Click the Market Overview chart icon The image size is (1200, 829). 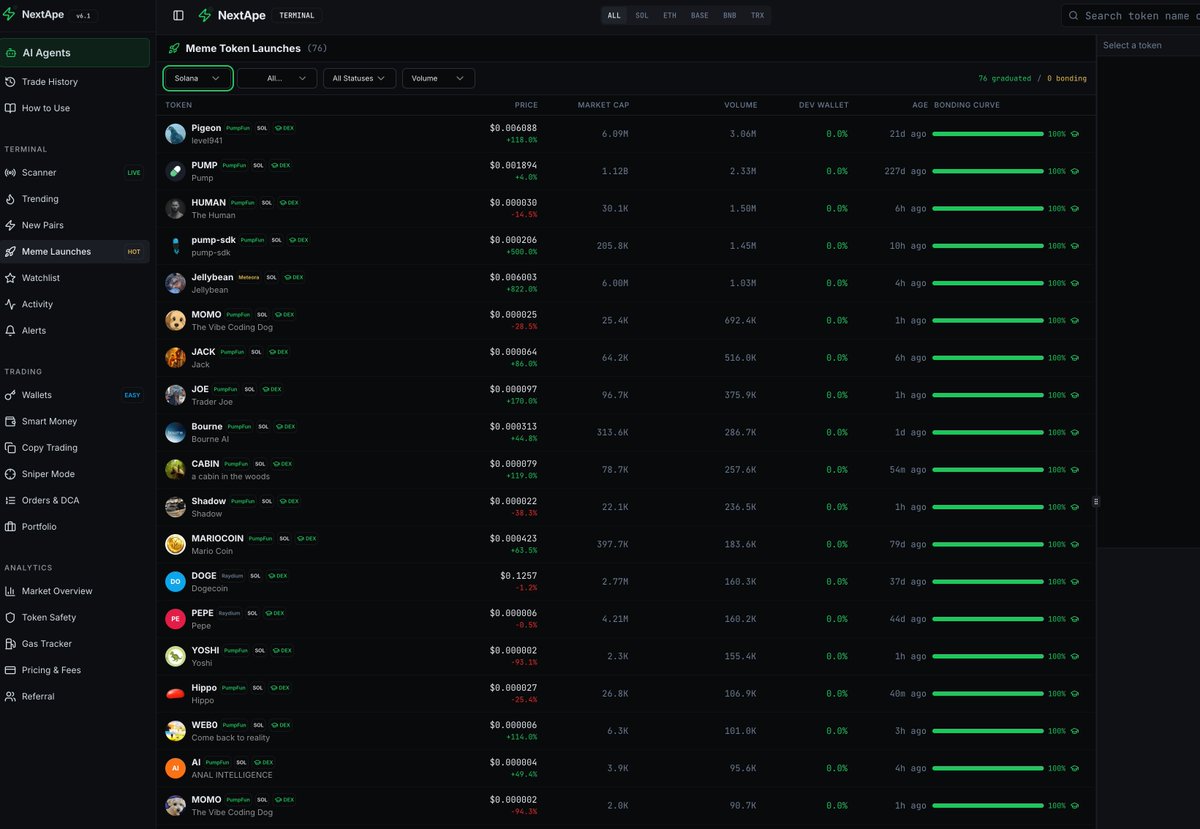coord(11,591)
